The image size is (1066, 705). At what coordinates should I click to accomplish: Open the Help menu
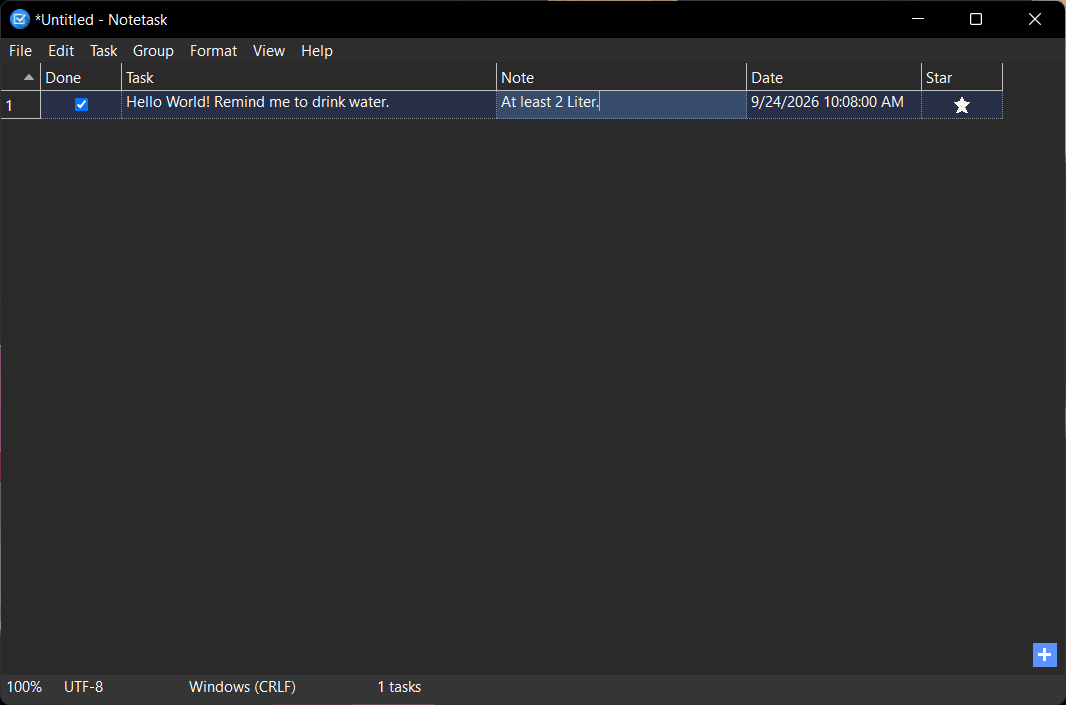(317, 51)
